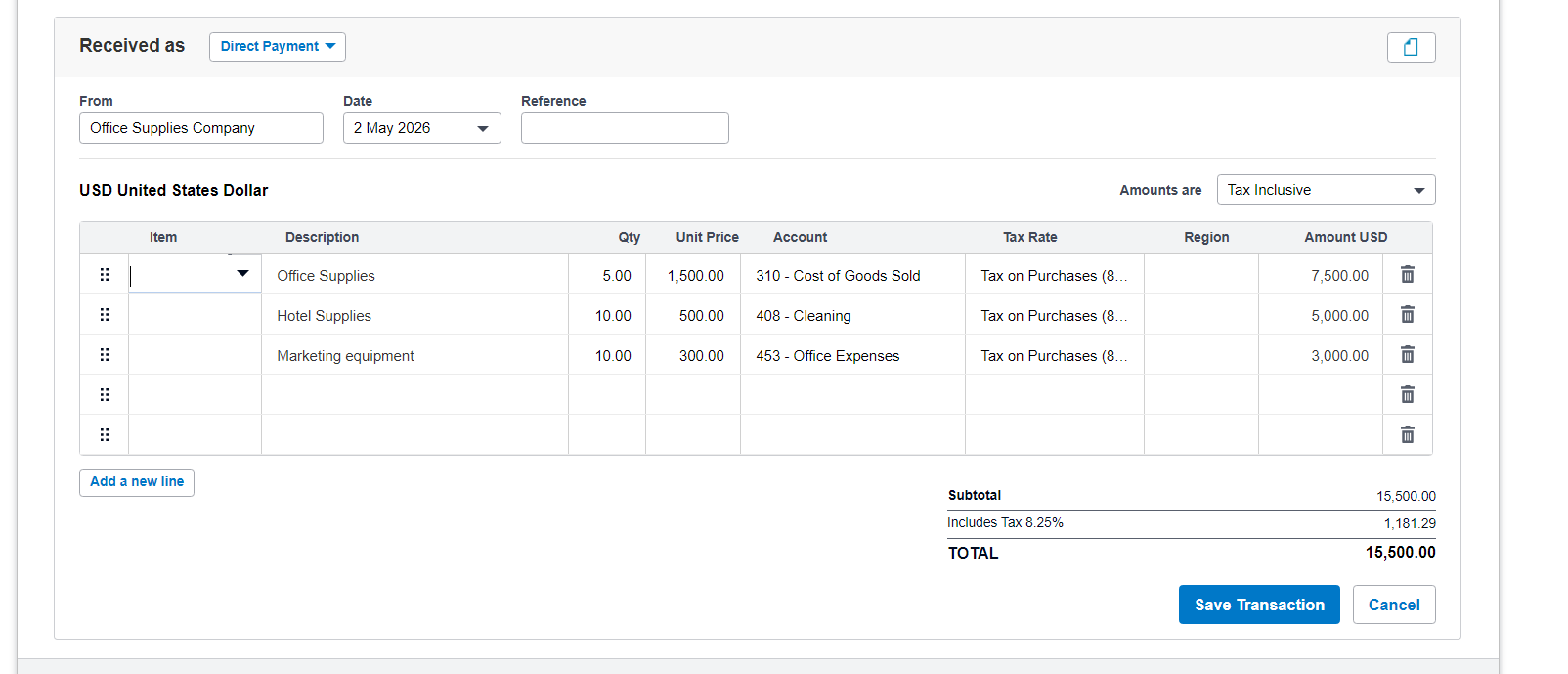Delete the Office Supplies line item

[x=1407, y=275]
